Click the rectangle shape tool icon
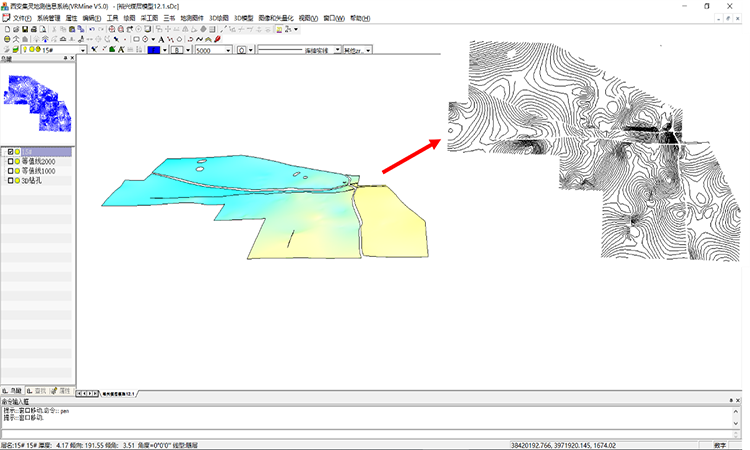This screenshot has width=750, height=450. [x=136, y=39]
